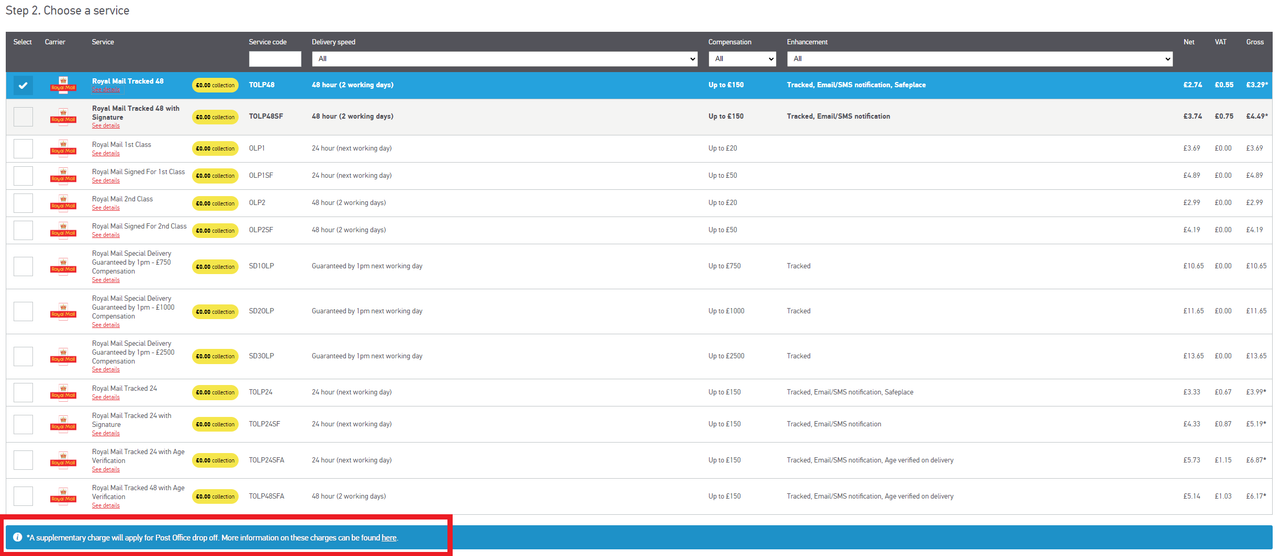
Task: Click Royal Mail logo for TOLP24SF row
Action: [x=63, y=424]
